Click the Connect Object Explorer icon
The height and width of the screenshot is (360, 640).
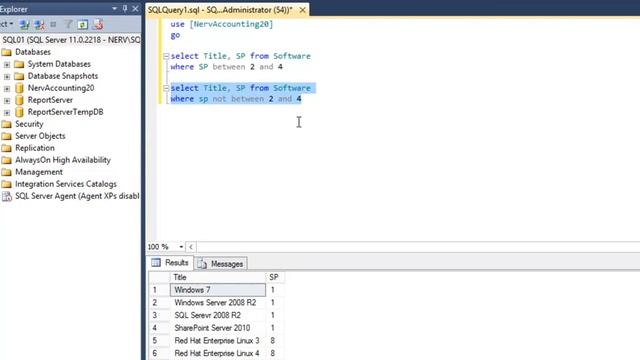24,25
